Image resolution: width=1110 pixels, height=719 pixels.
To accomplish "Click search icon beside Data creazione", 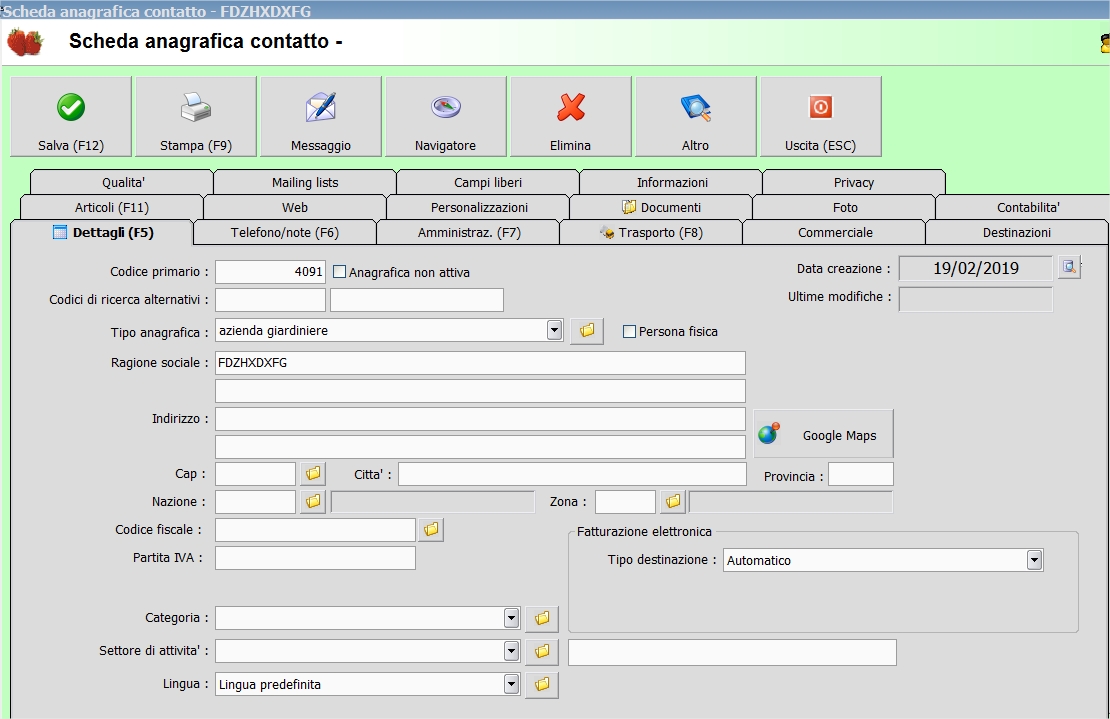I will pos(1069,268).
